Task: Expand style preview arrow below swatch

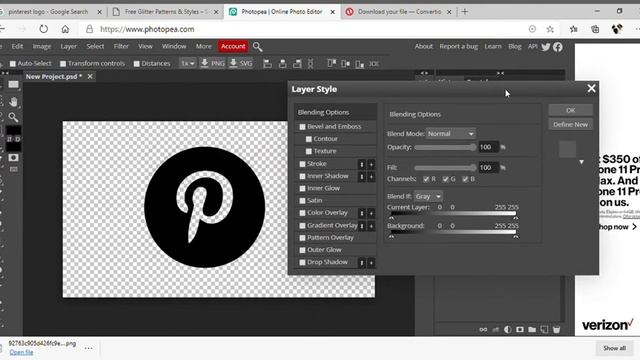Action: 581,162
